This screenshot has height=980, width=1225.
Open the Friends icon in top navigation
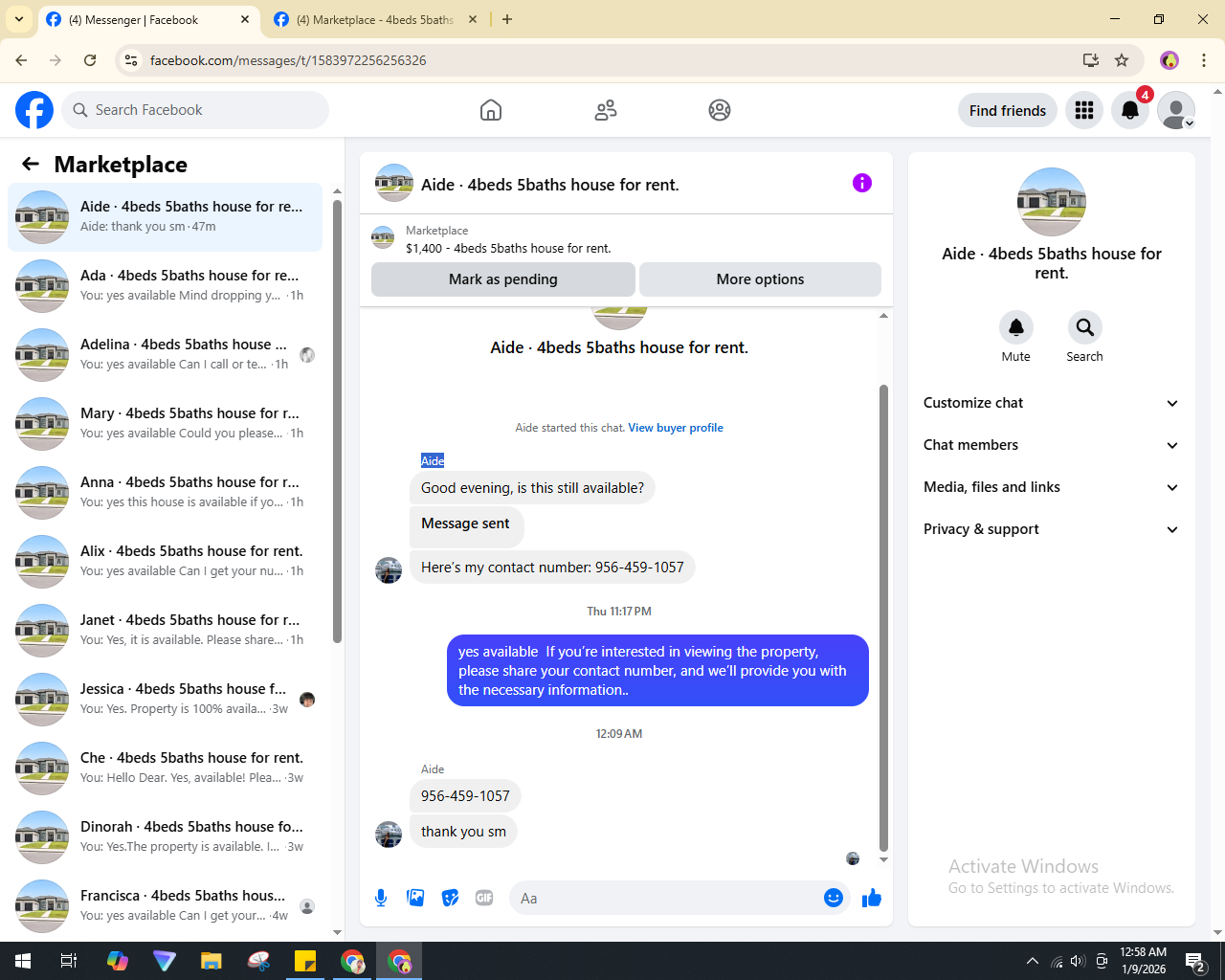(x=606, y=110)
